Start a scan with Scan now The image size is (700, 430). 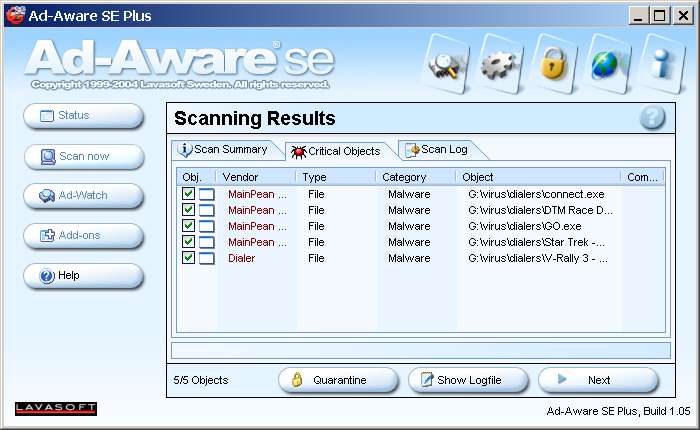pos(83,156)
